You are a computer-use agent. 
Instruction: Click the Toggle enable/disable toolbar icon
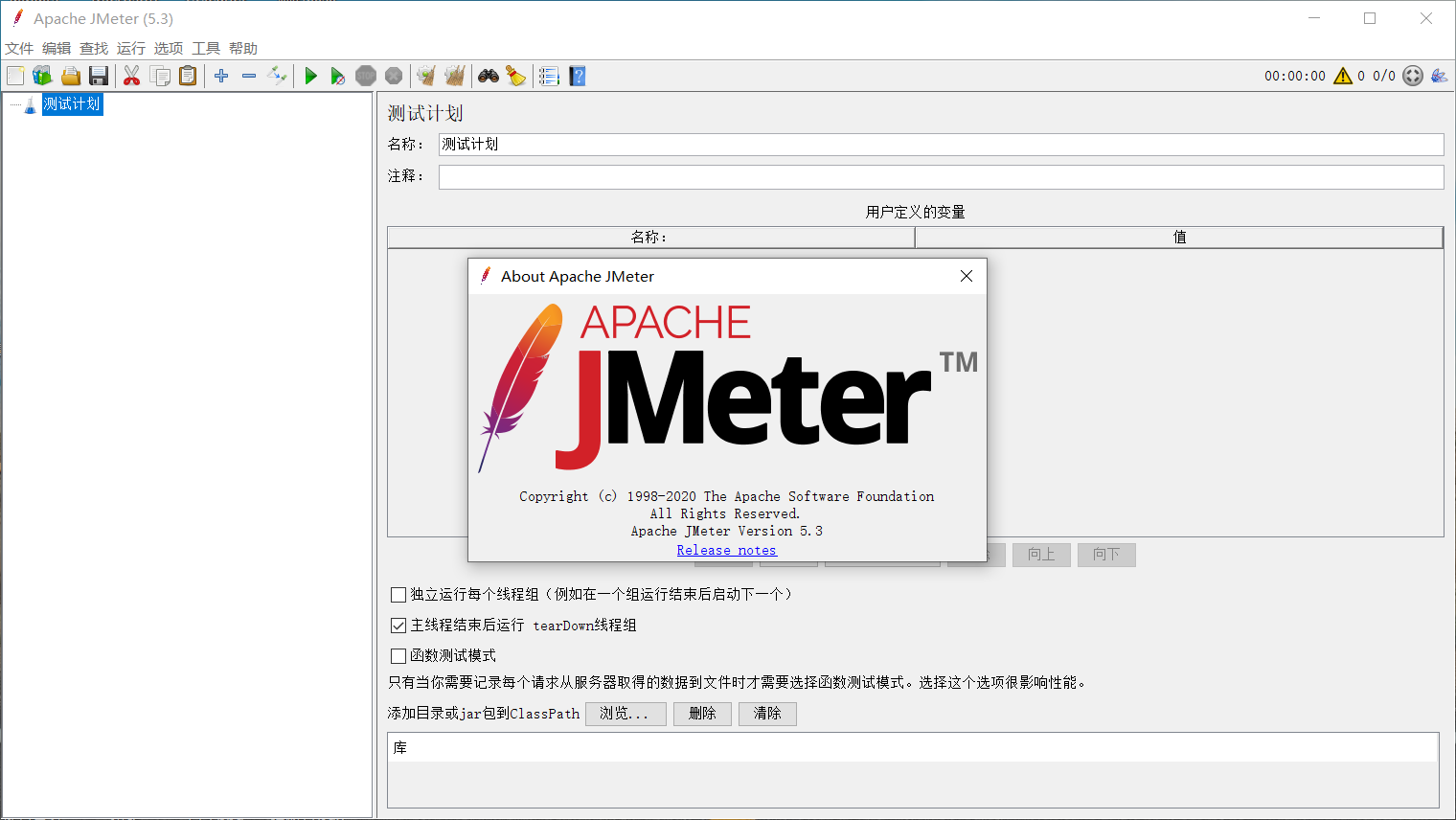277,76
